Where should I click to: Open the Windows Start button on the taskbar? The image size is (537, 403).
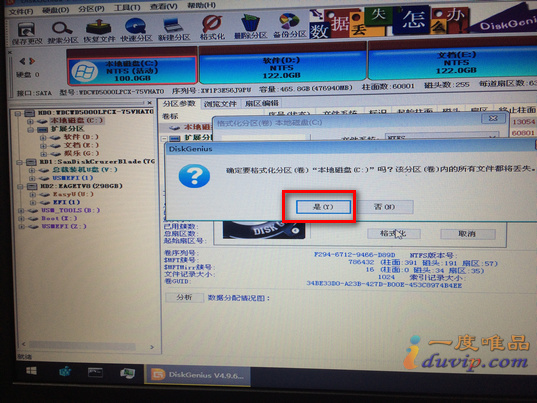[32, 370]
